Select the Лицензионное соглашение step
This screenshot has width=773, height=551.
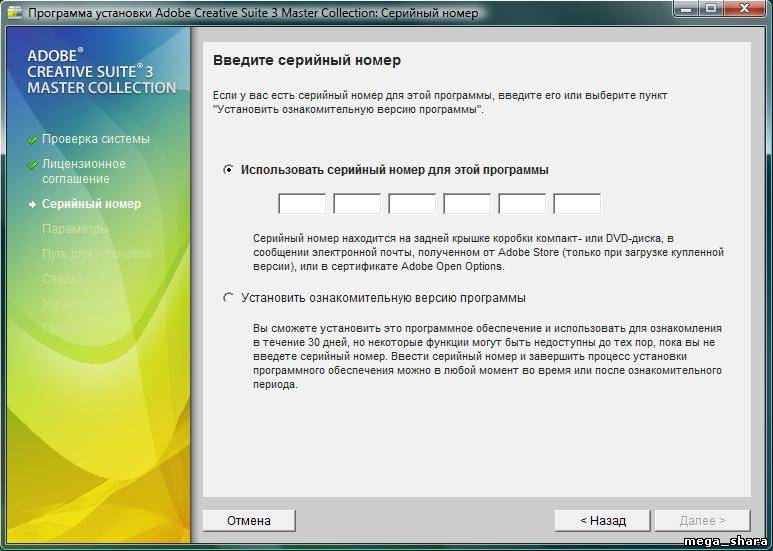(84, 171)
